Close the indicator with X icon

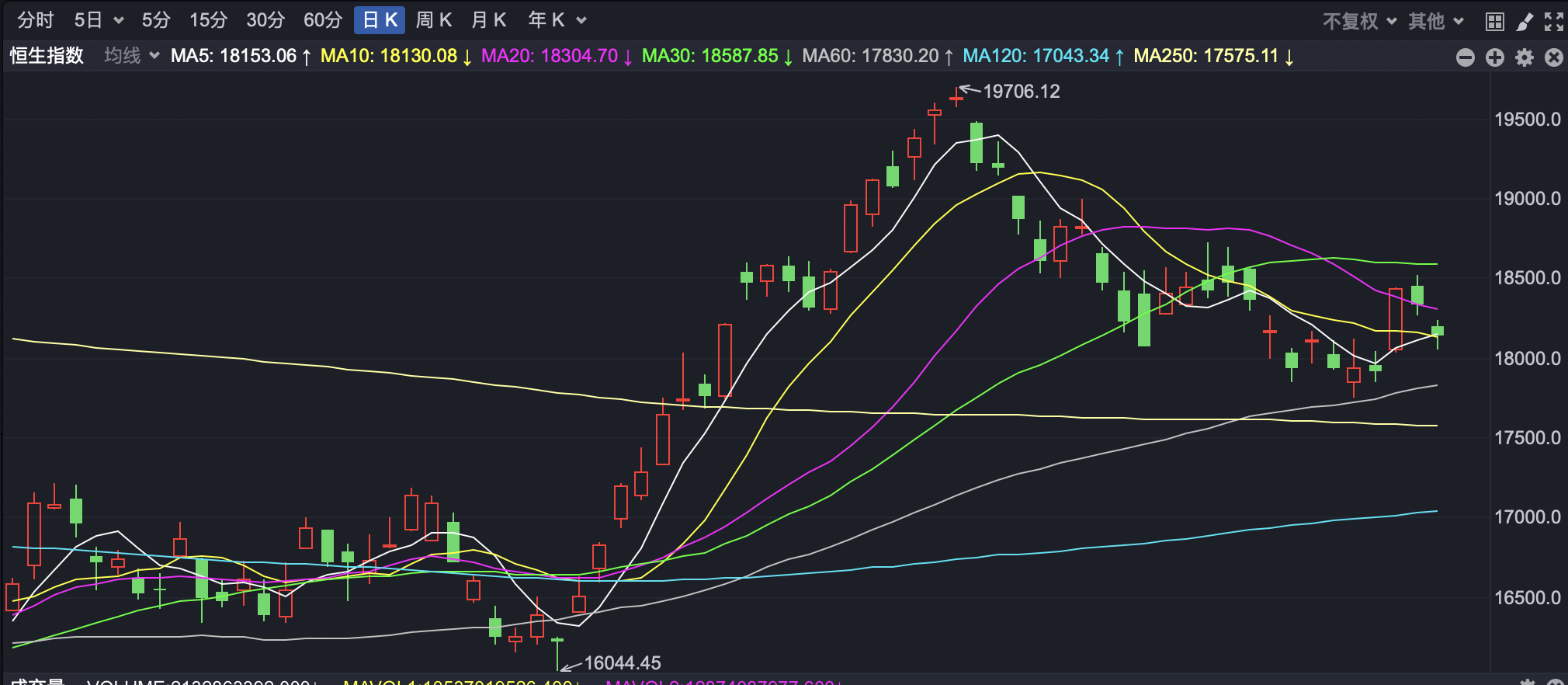click(1554, 57)
